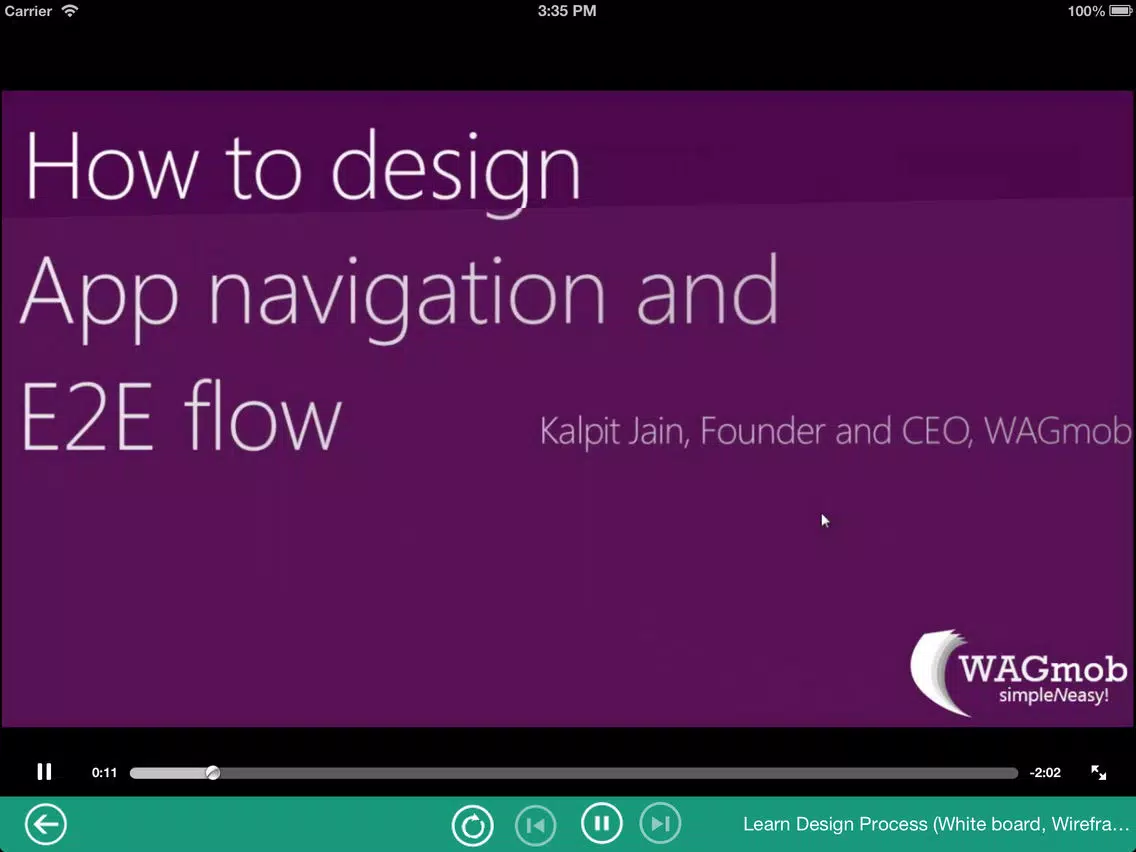Skip to the next video in the green bar
The height and width of the screenshot is (852, 1136).
(x=660, y=824)
